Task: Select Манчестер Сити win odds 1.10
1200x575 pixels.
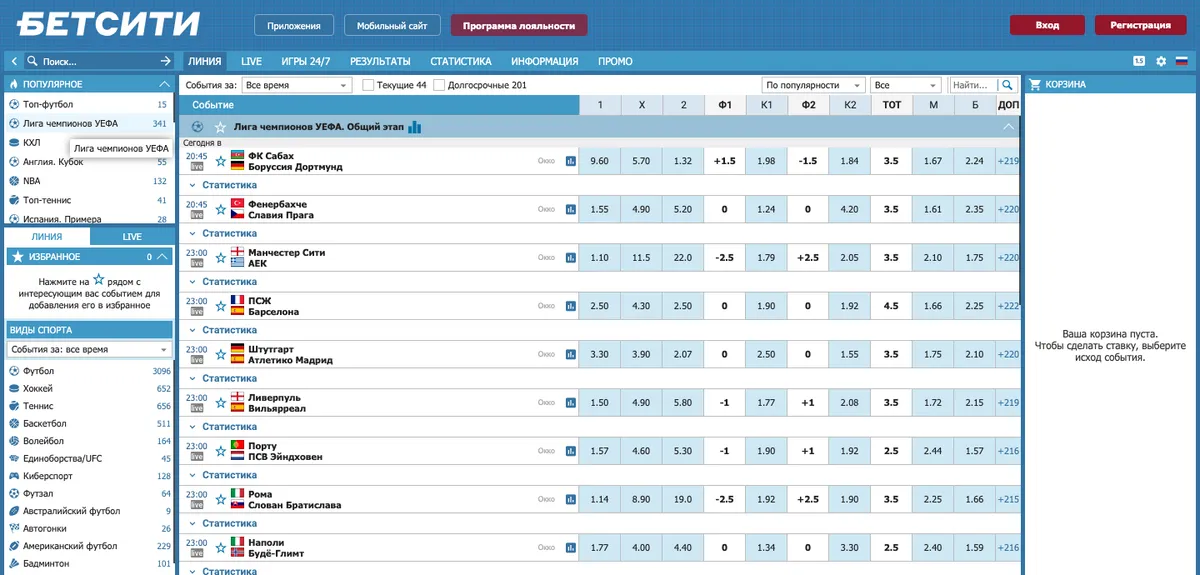Action: click(600, 257)
